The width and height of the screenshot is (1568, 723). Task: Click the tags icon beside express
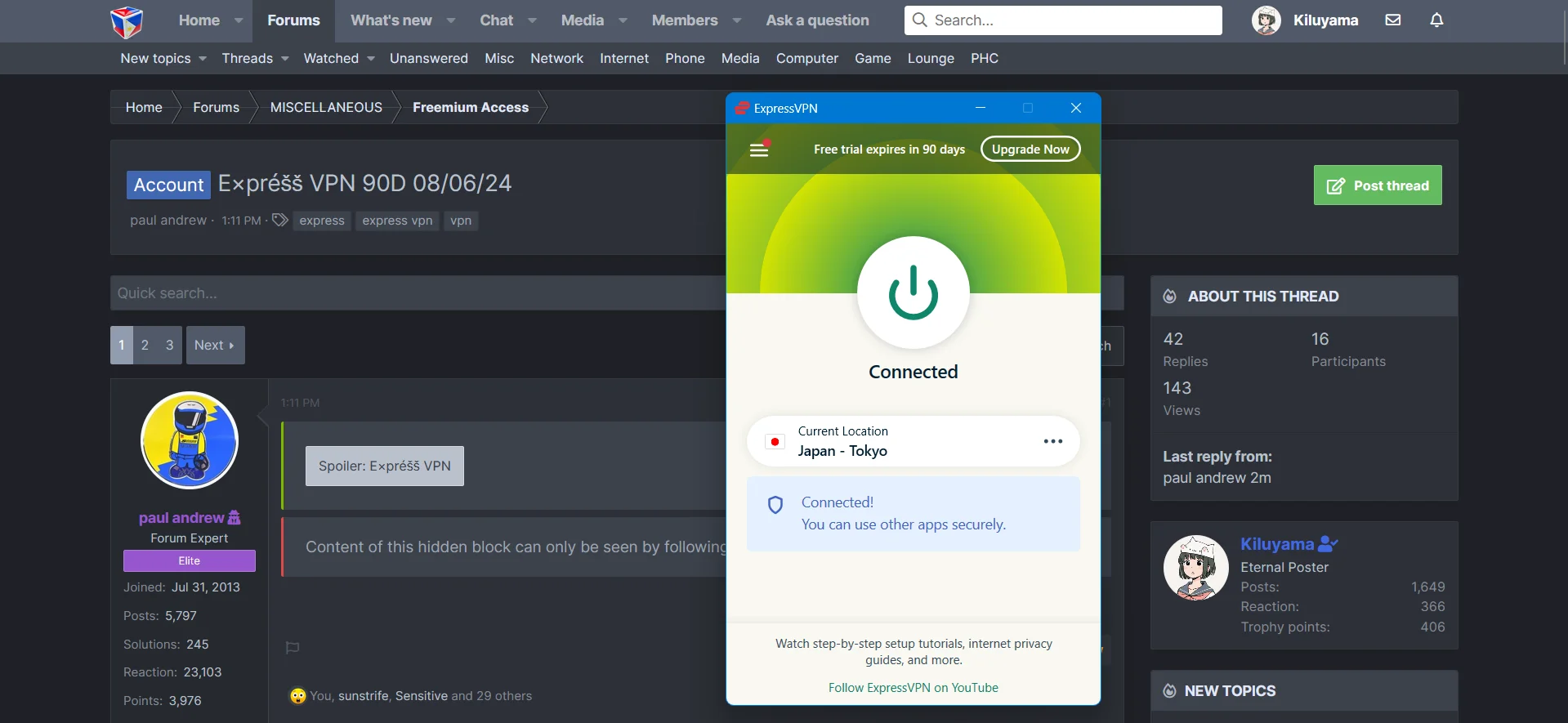click(x=280, y=220)
